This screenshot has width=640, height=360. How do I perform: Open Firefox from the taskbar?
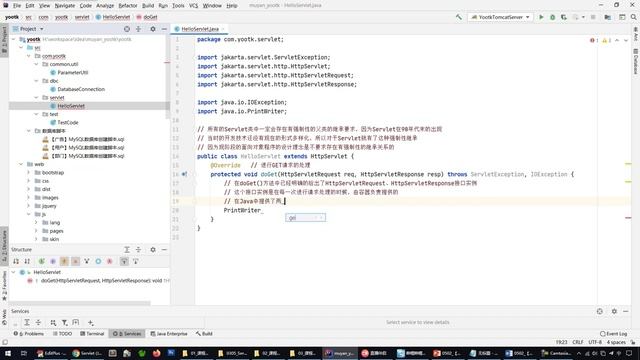click(x=156, y=353)
